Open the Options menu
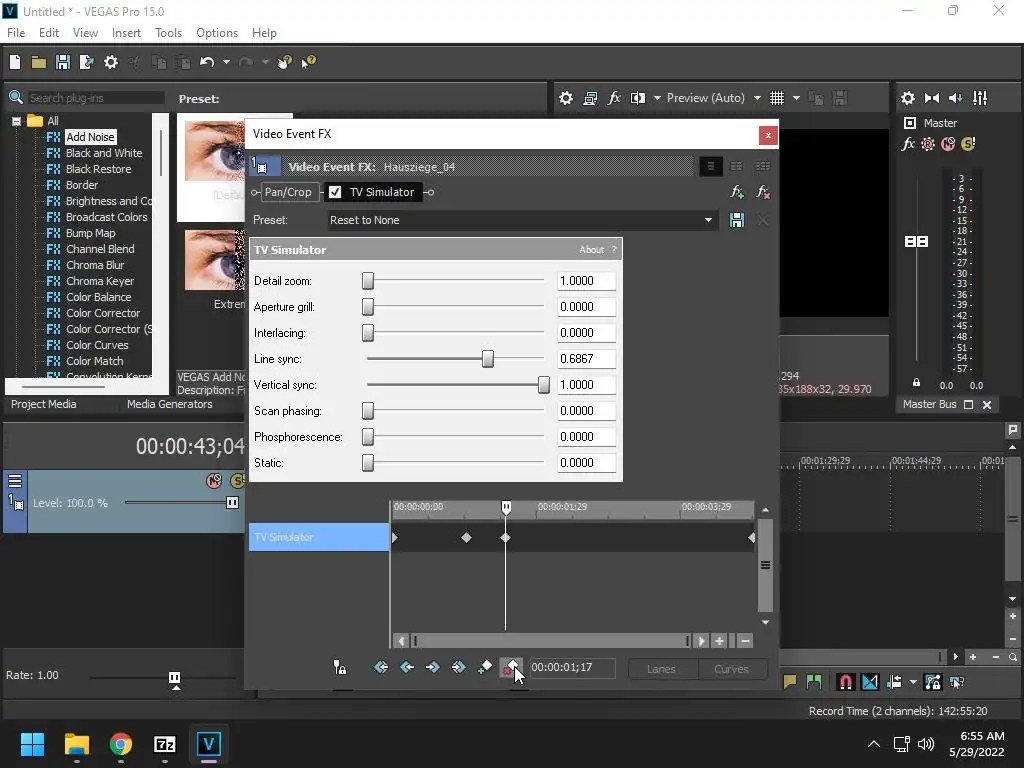This screenshot has height=768, width=1024. pos(217,33)
